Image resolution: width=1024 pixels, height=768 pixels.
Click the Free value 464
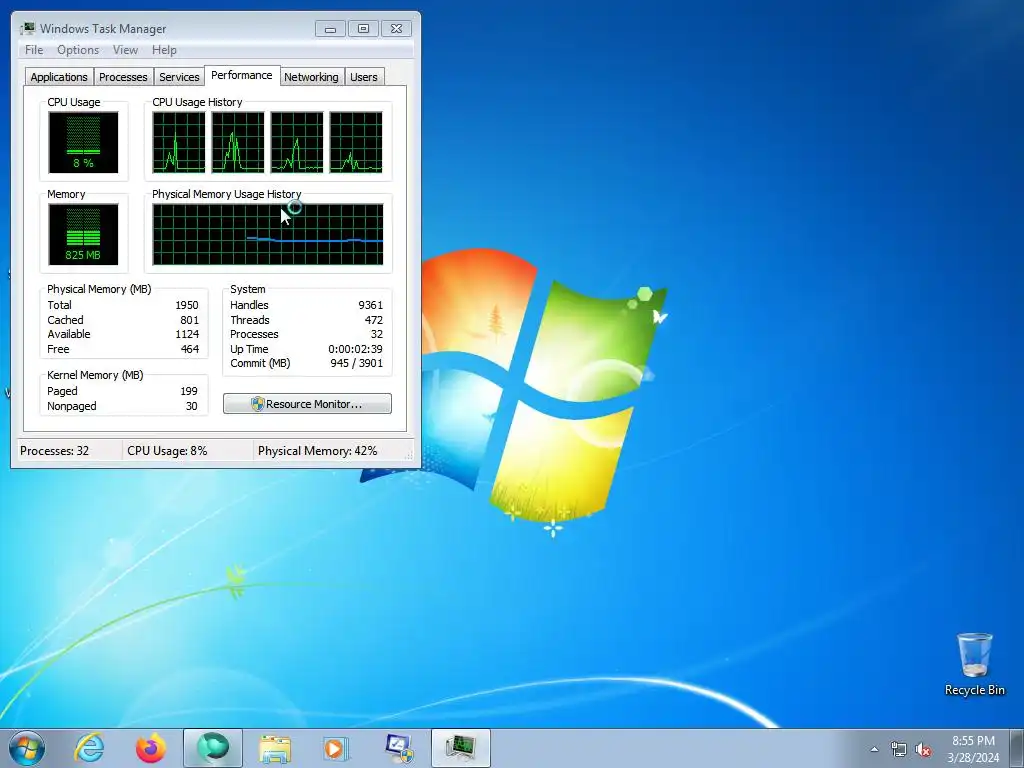(x=189, y=349)
